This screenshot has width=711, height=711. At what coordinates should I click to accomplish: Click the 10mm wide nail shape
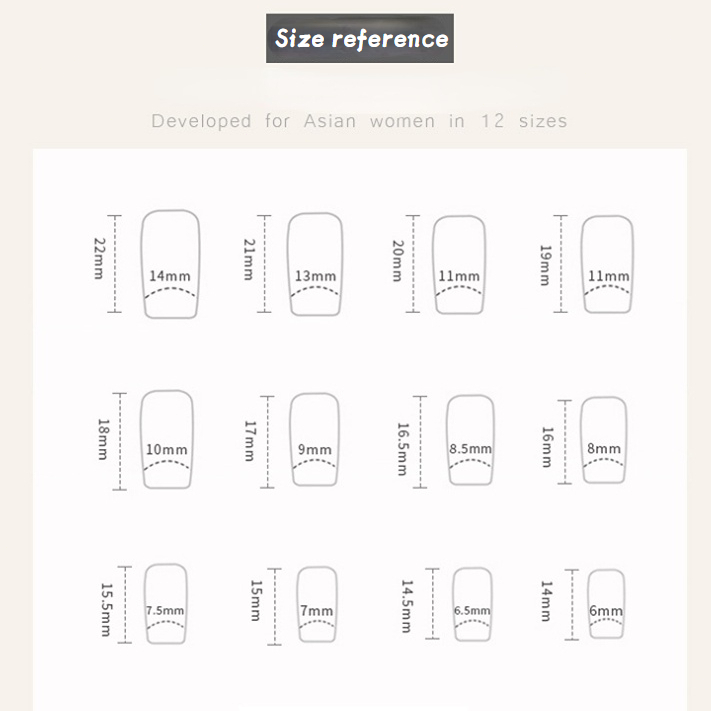tap(166, 440)
